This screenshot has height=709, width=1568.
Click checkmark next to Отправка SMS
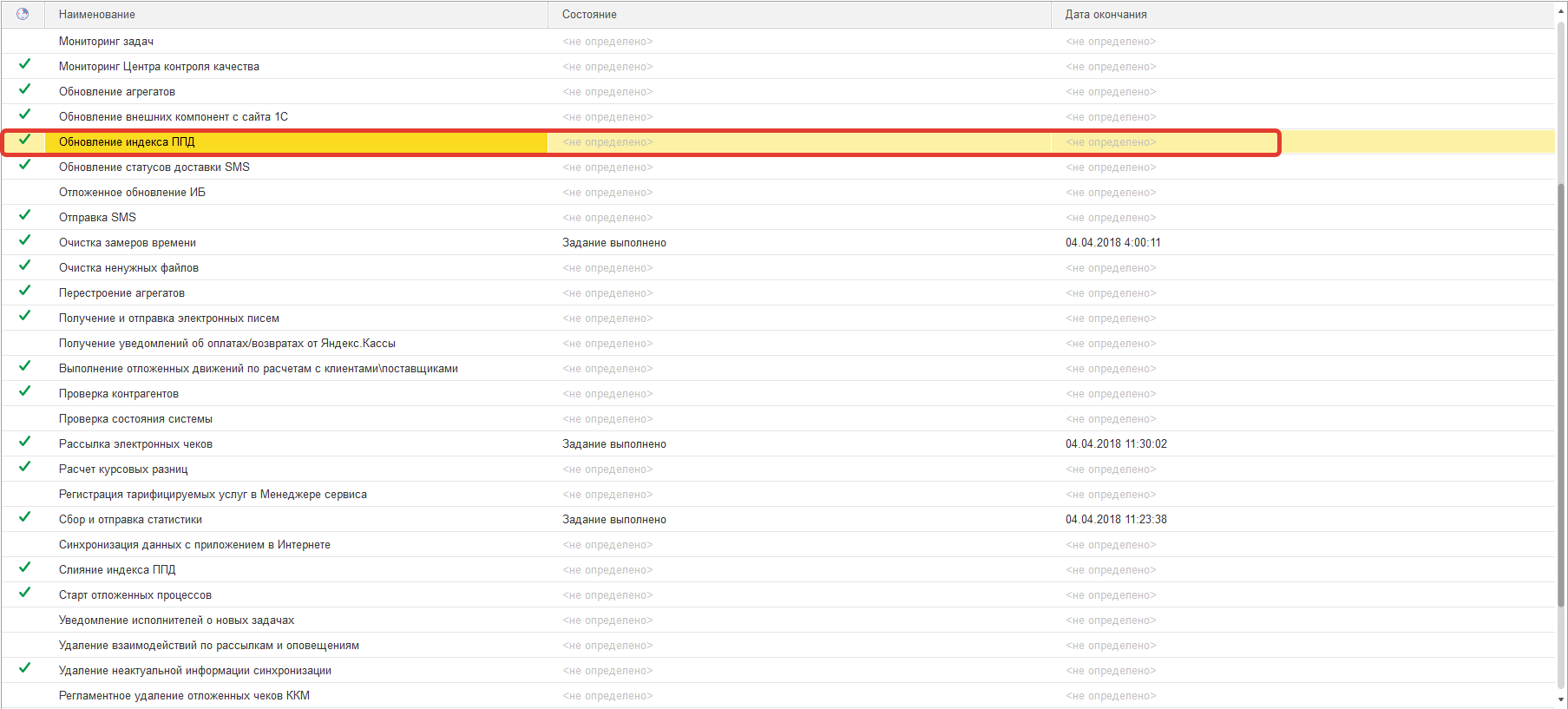coord(24,215)
